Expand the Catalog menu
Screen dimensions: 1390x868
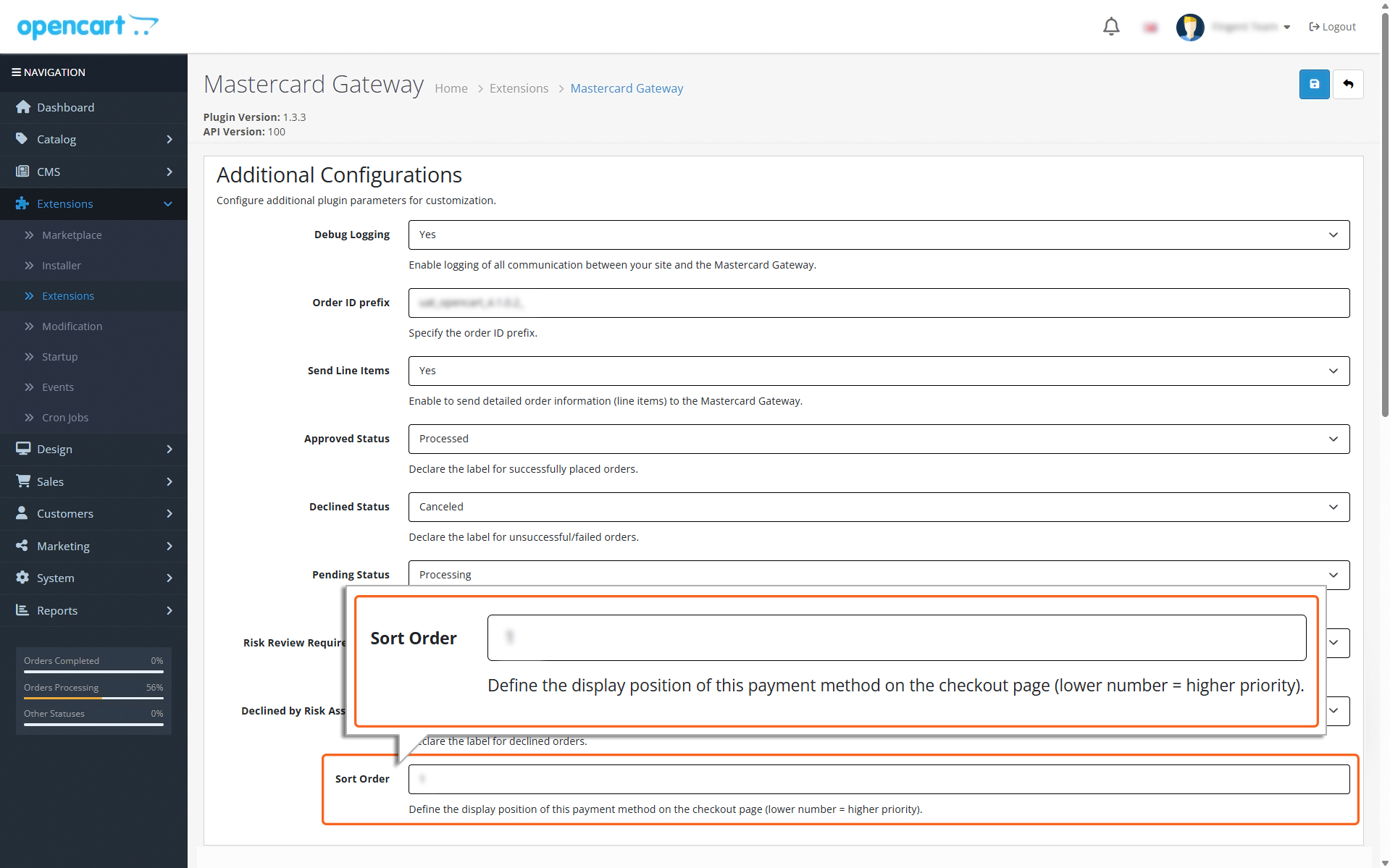[x=93, y=139]
